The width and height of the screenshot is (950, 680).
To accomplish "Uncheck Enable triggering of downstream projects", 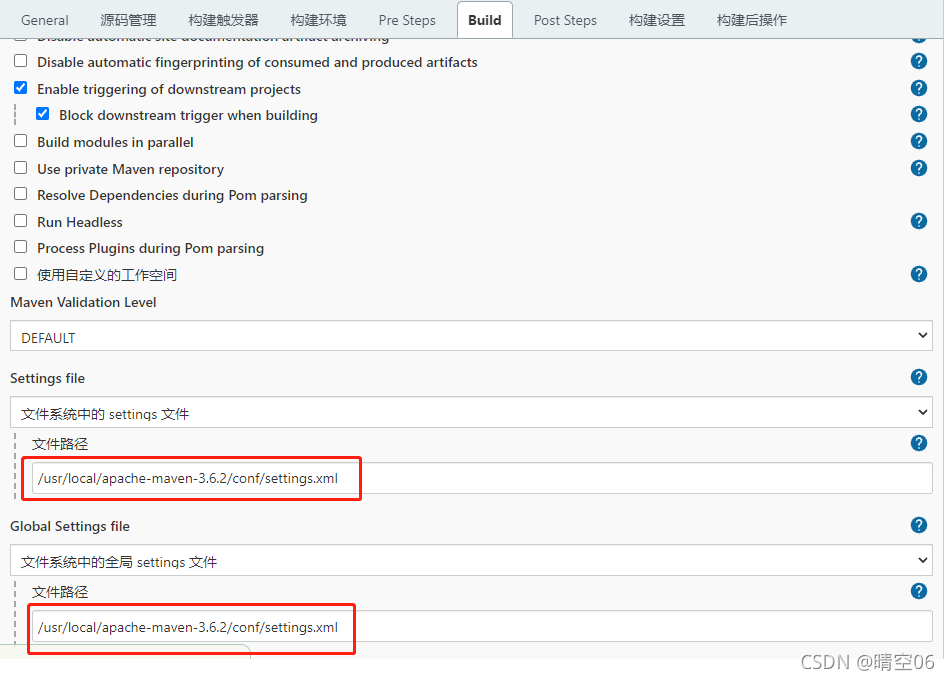I will 21,88.
